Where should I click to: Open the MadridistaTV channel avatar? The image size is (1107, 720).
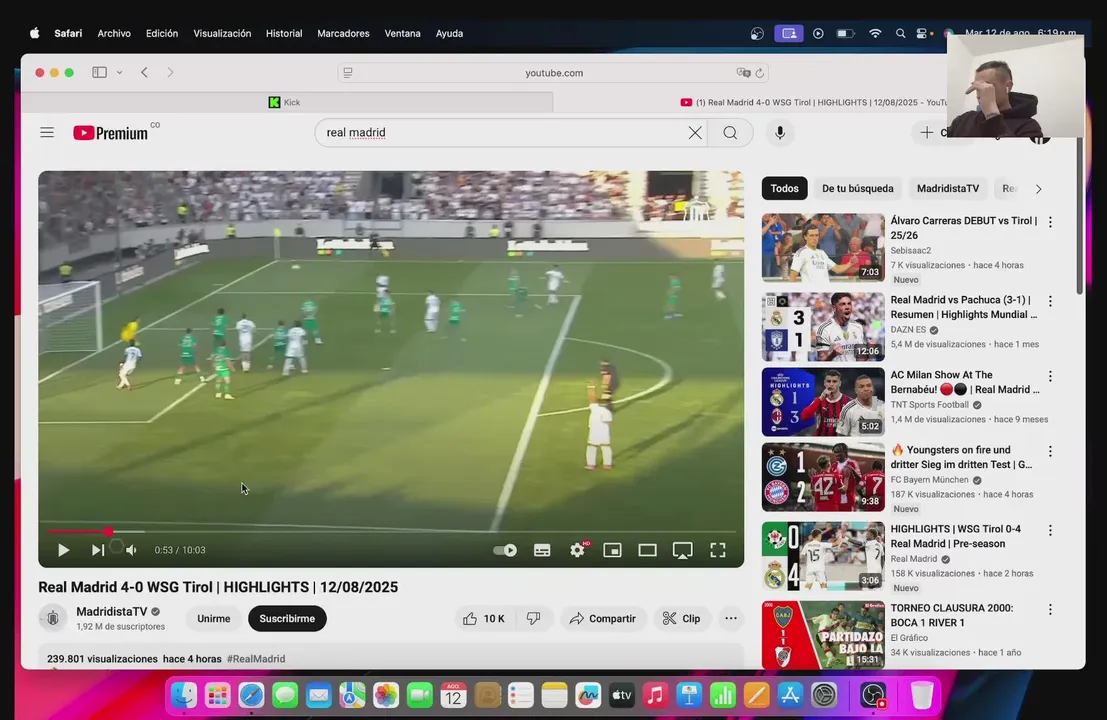(x=53, y=618)
